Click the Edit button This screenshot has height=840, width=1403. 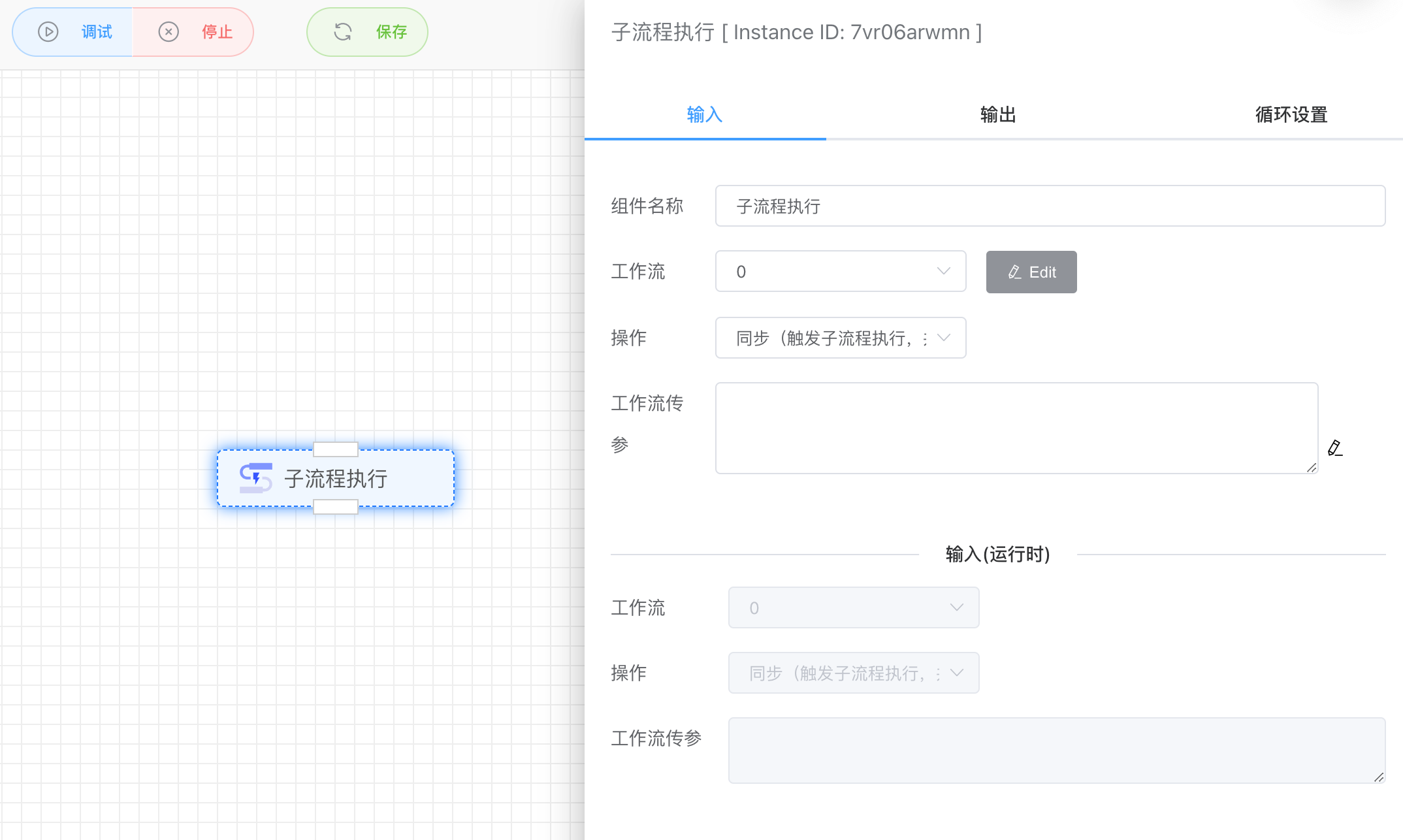pos(1031,272)
